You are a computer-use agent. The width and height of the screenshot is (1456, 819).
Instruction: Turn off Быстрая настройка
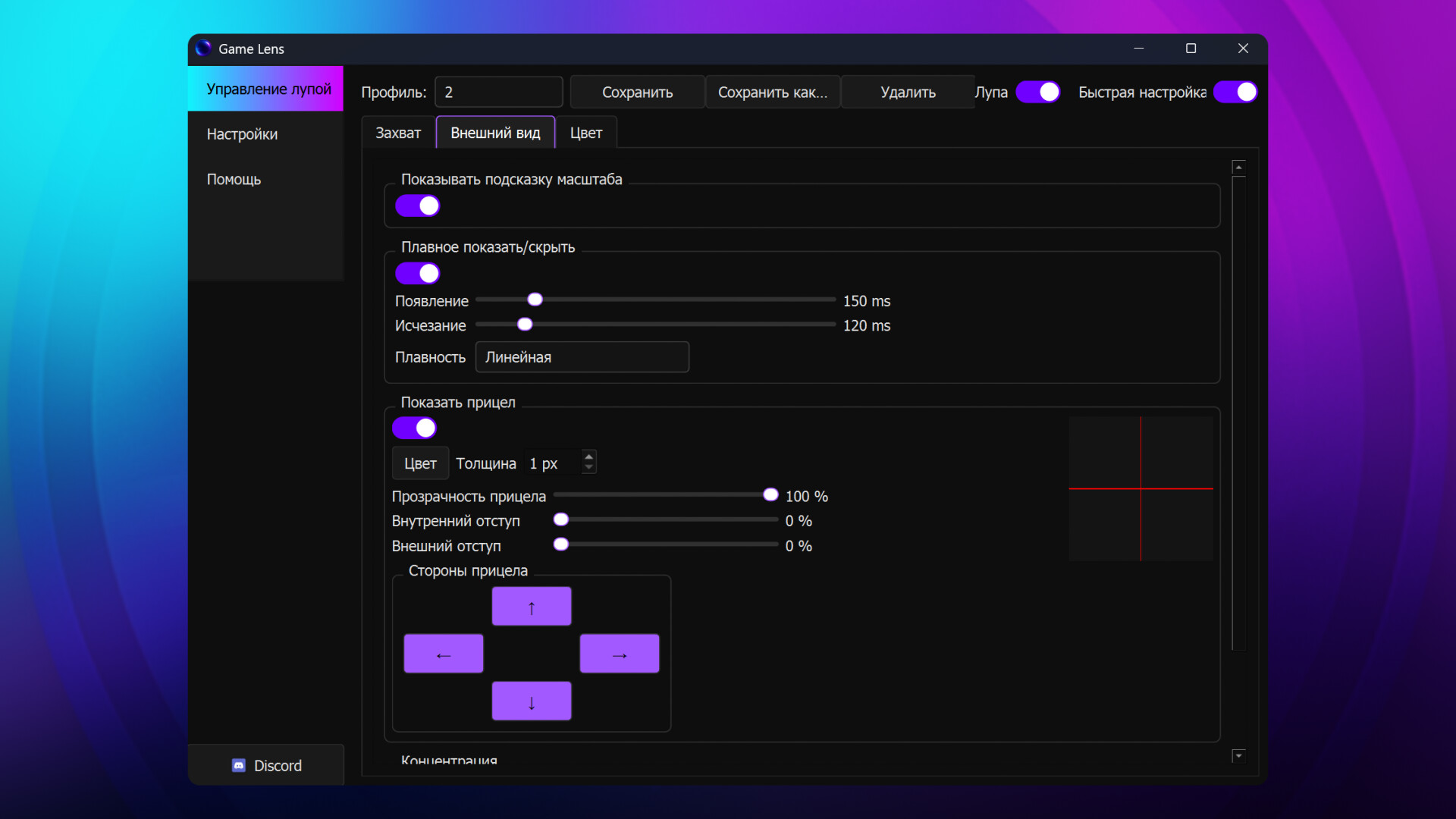point(1235,92)
